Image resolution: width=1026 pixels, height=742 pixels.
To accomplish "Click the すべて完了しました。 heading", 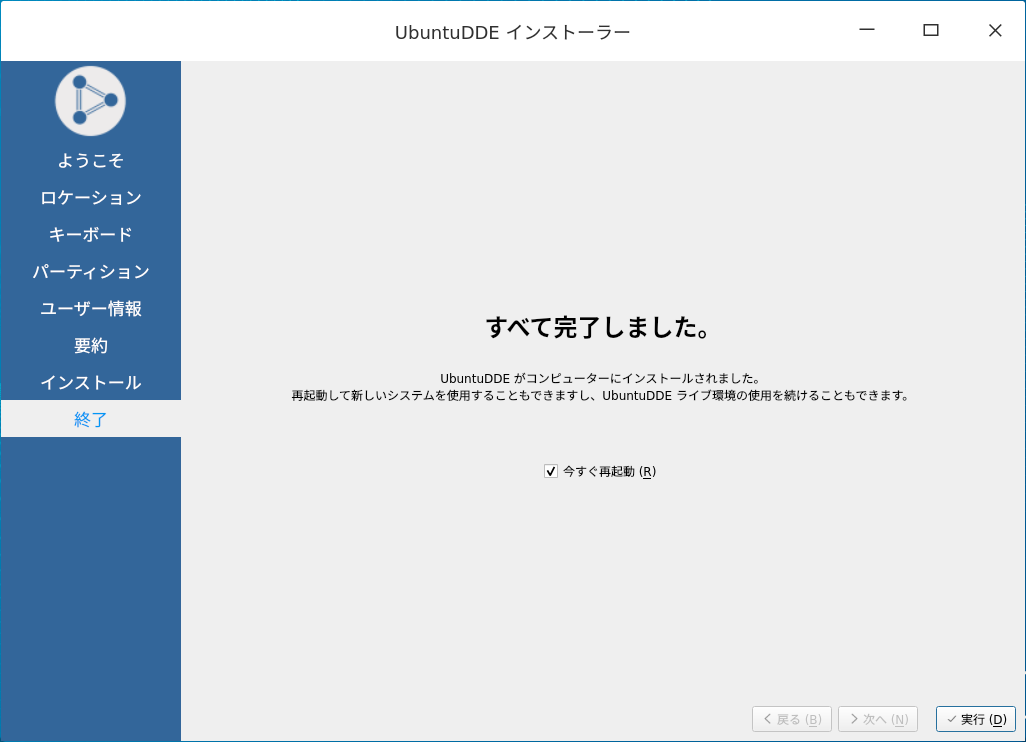I will 598,327.
